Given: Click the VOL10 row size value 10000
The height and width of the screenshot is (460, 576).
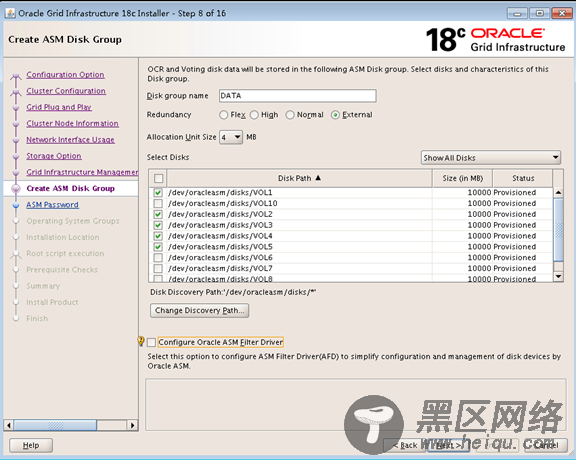Looking at the screenshot, I should click(479, 203).
